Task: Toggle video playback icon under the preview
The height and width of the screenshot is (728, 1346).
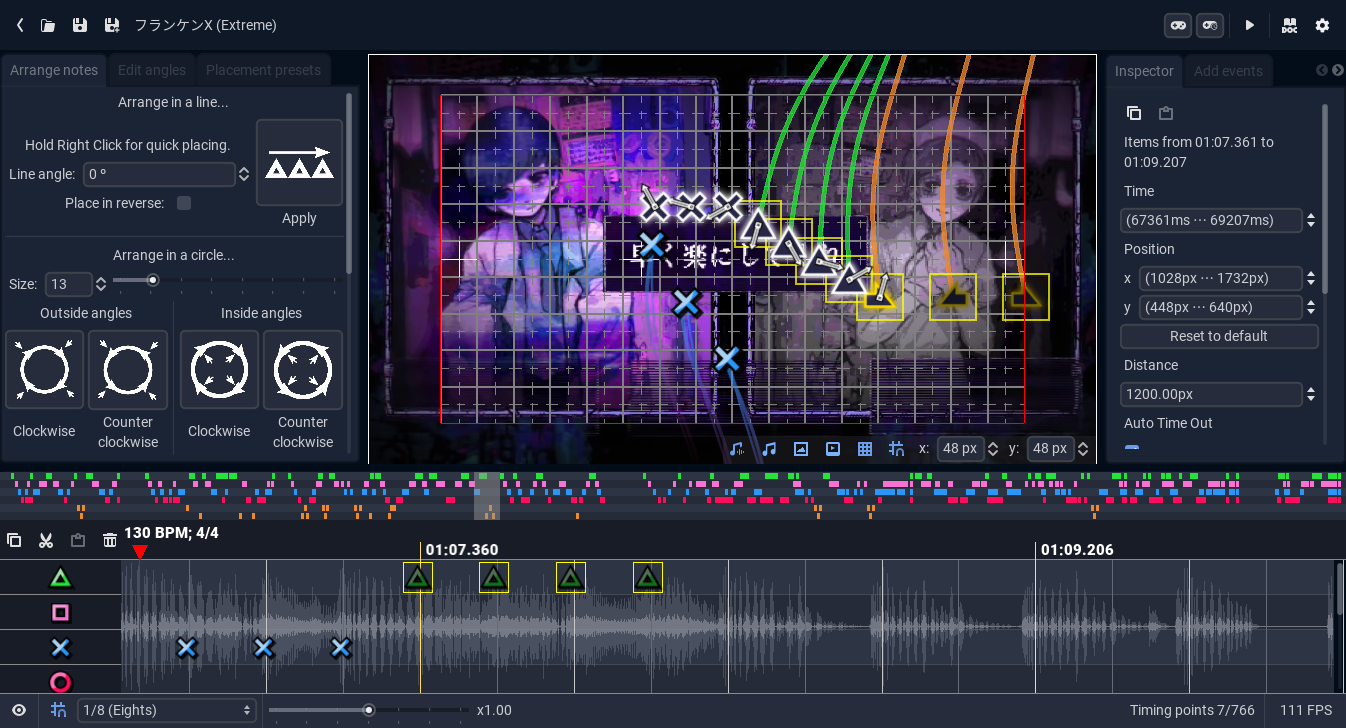Action: tap(833, 449)
